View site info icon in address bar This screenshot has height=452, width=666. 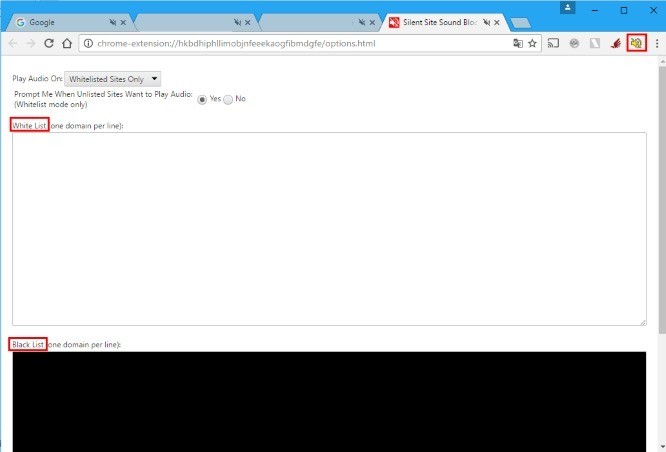pyautogui.click(x=88, y=43)
